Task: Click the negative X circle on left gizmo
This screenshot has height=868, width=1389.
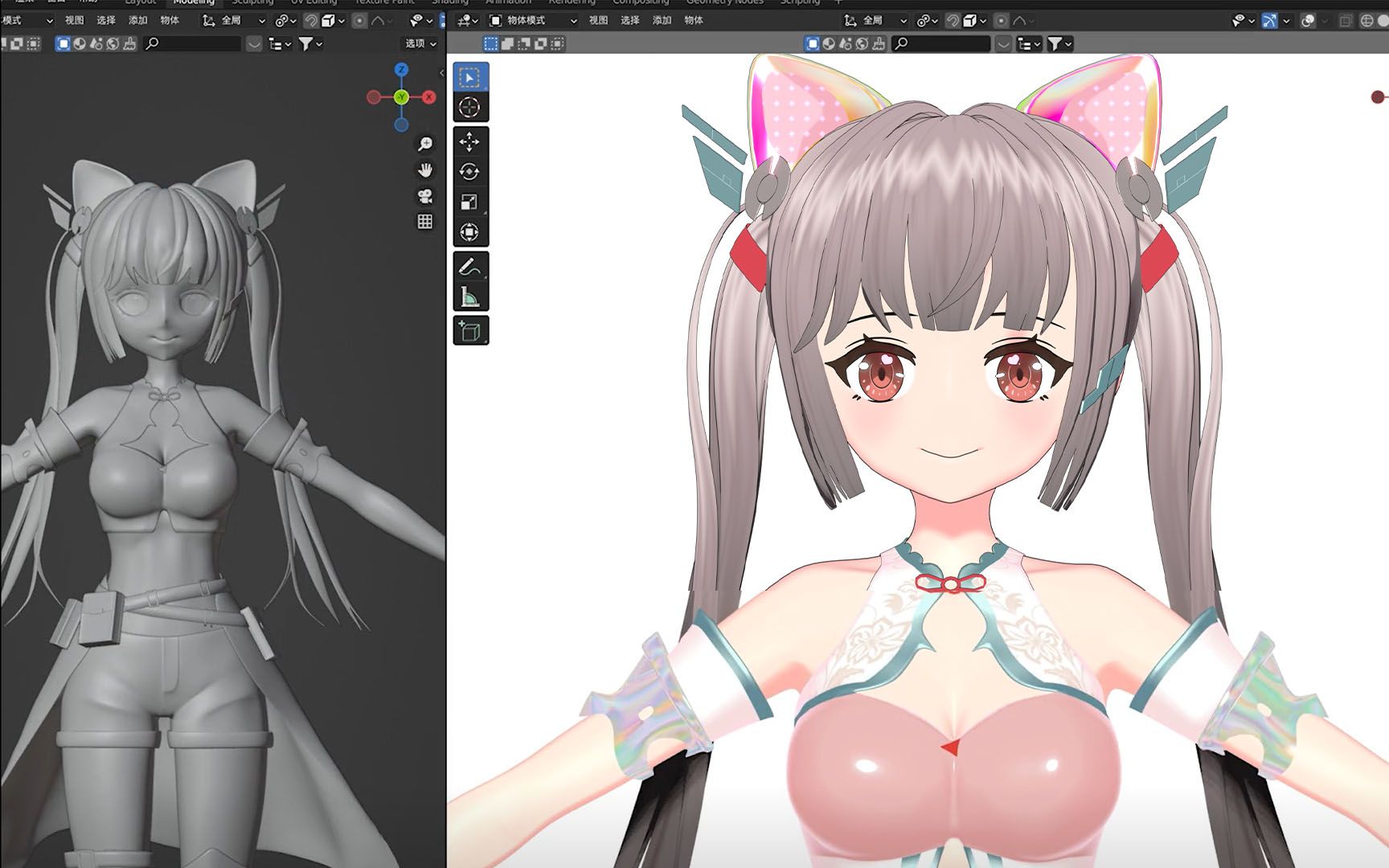Action: point(374,97)
